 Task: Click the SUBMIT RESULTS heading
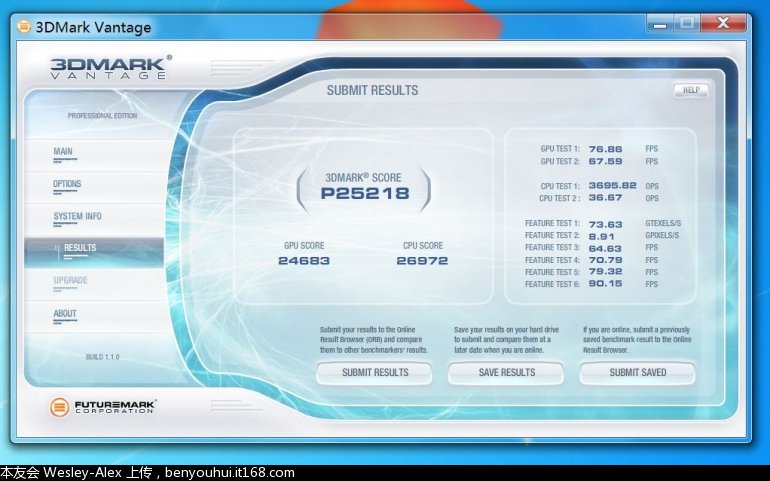point(372,90)
